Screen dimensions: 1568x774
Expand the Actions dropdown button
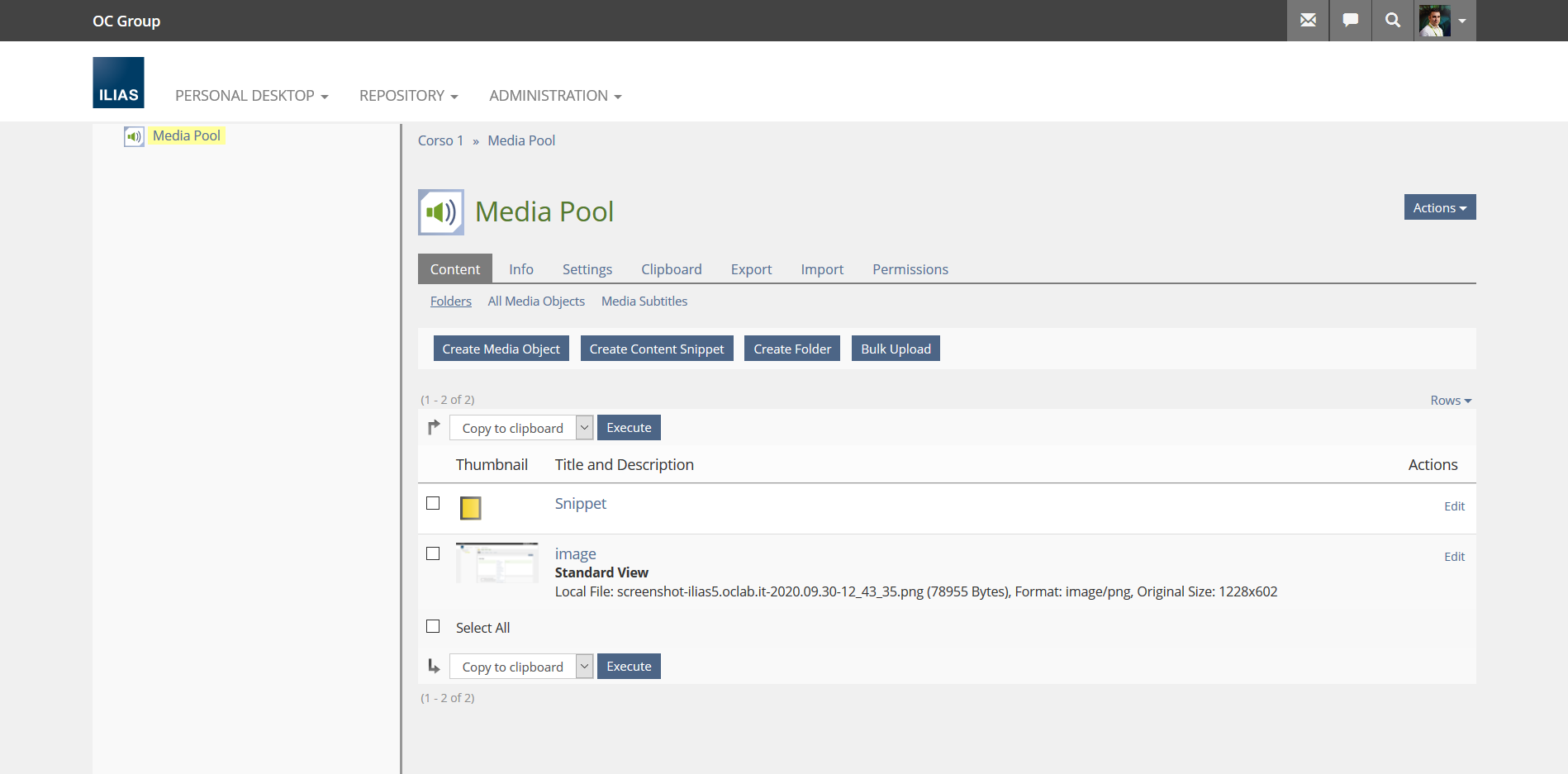(x=1439, y=207)
